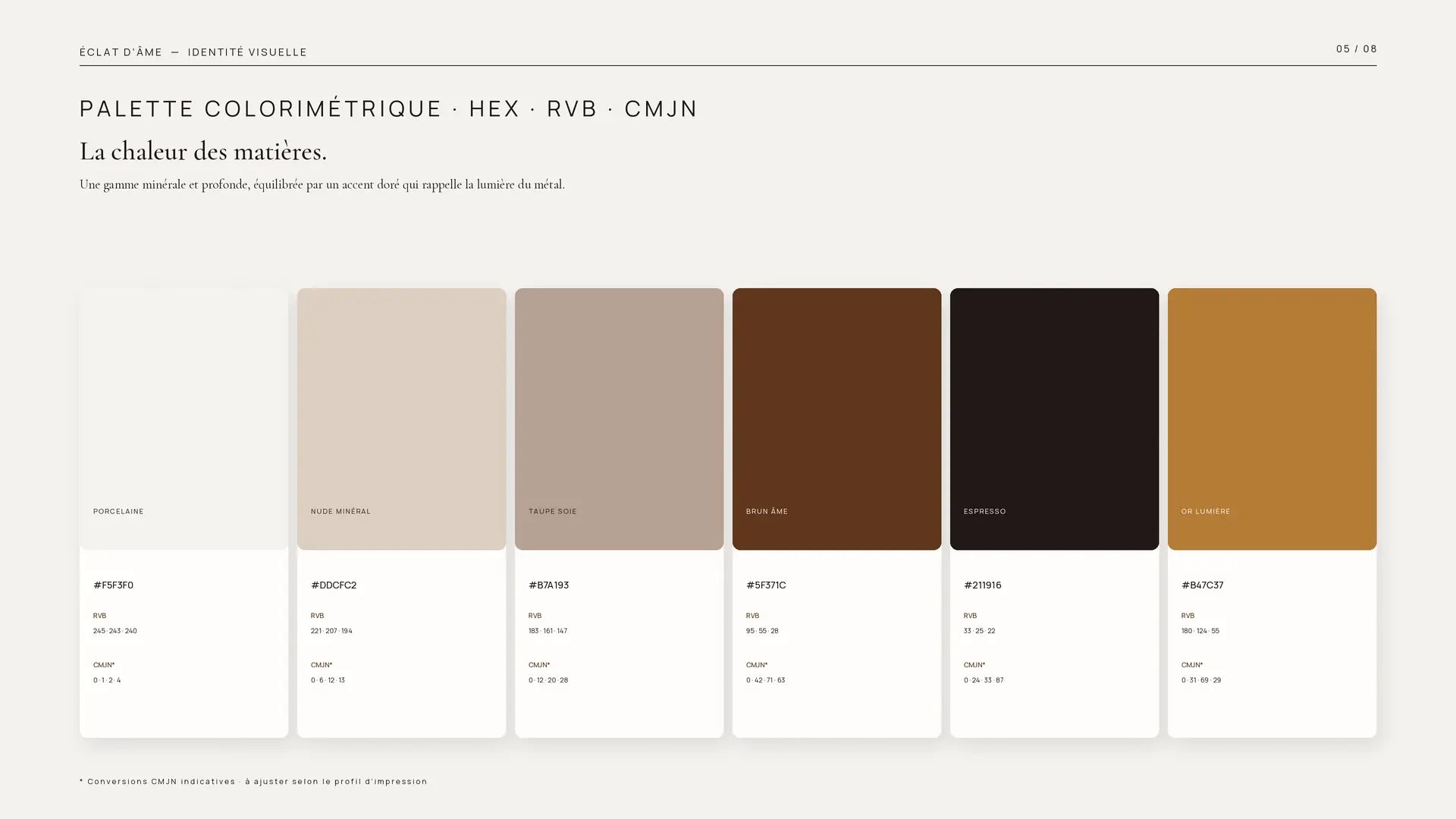The height and width of the screenshot is (819, 1456).
Task: Click the hex code #5F371C
Action: pos(766,585)
